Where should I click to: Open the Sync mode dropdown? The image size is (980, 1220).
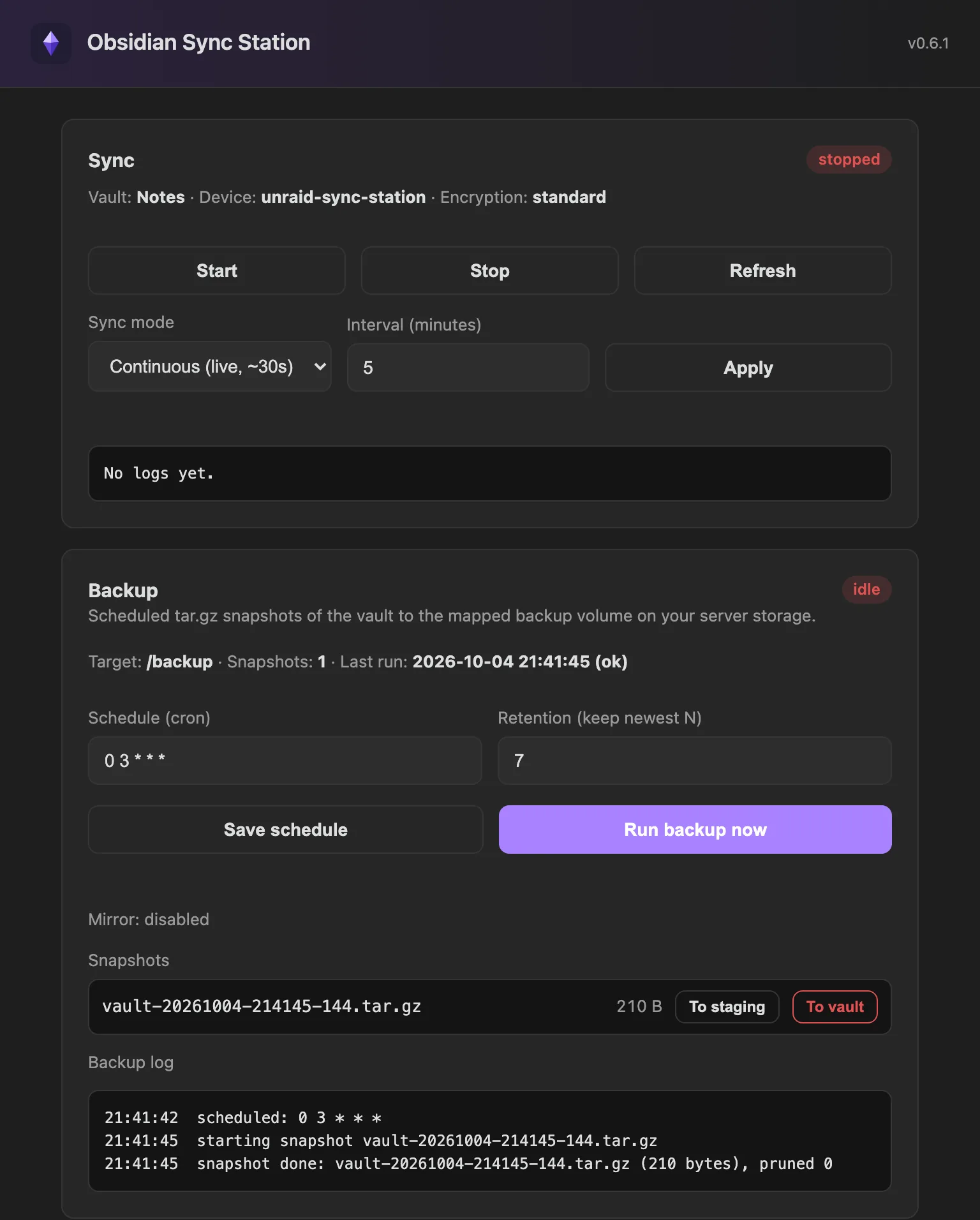(210, 366)
